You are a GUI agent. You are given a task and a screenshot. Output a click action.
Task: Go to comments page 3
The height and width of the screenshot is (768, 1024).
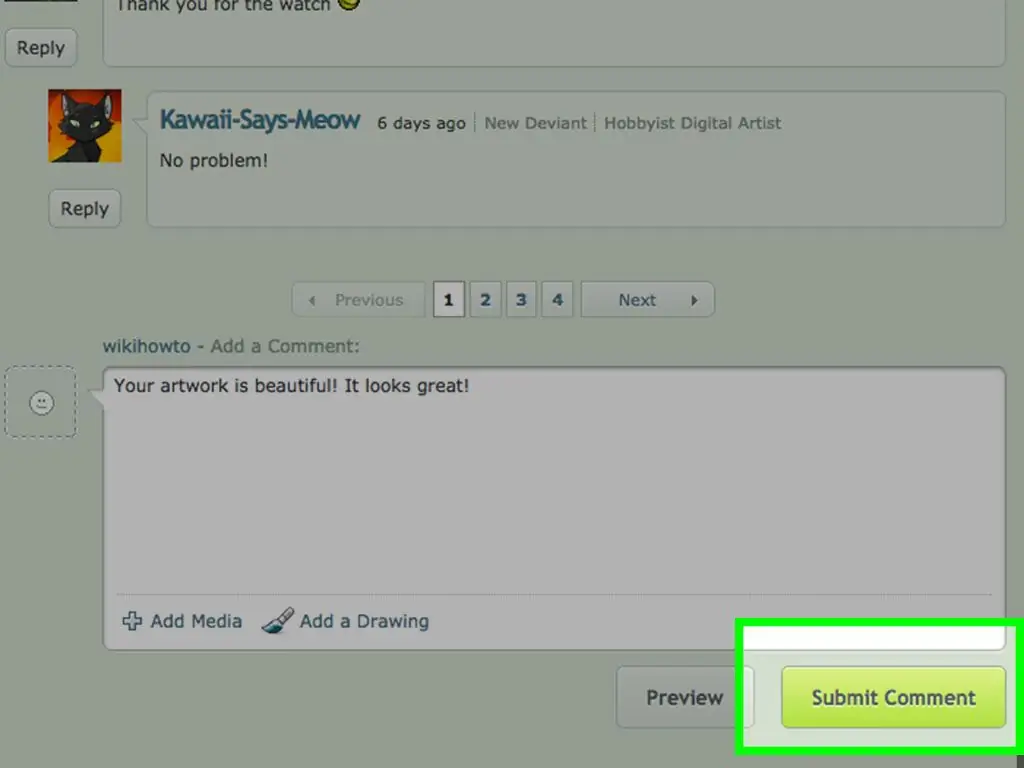click(521, 300)
